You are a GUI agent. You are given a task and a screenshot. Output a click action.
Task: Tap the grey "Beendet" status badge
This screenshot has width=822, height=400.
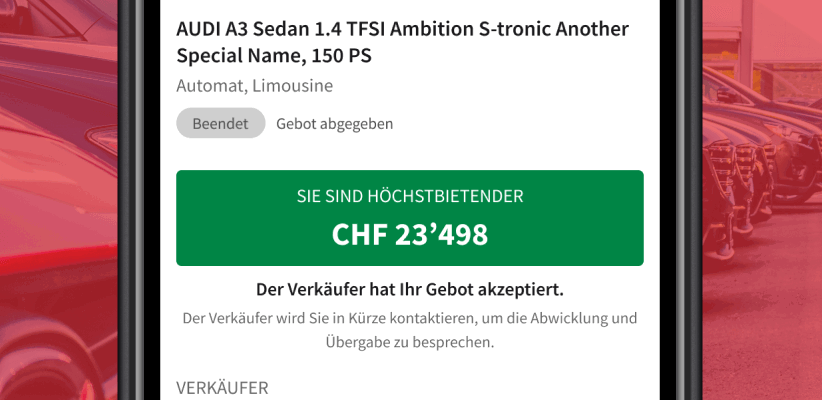click(220, 124)
